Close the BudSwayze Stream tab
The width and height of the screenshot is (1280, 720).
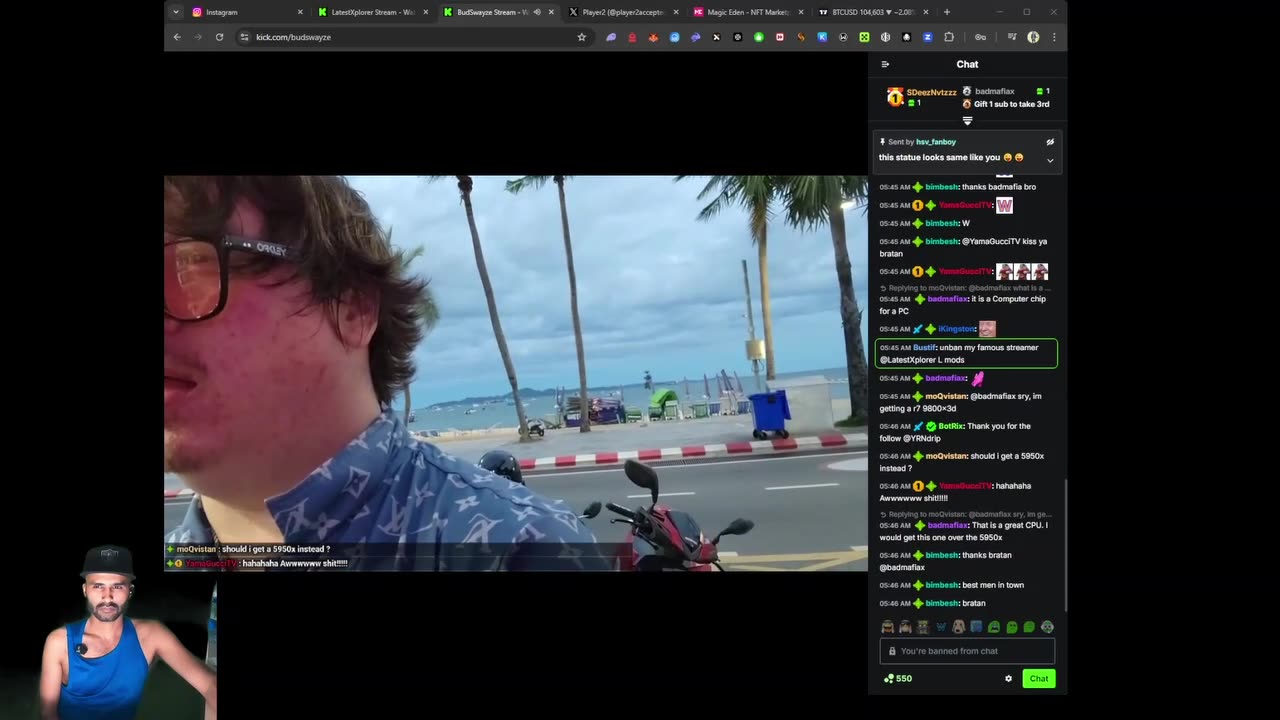(x=551, y=12)
